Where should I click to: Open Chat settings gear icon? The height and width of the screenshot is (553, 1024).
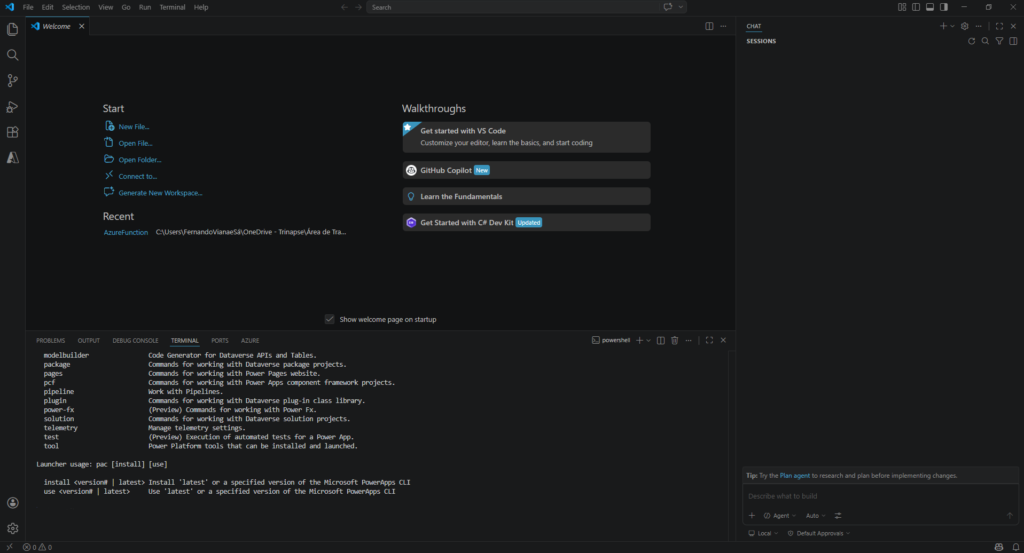click(965, 26)
